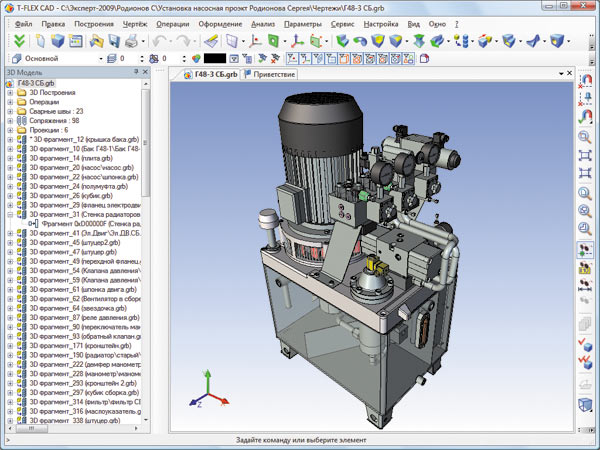
Task: Click the Undo arrow icon
Action: pos(160,41)
